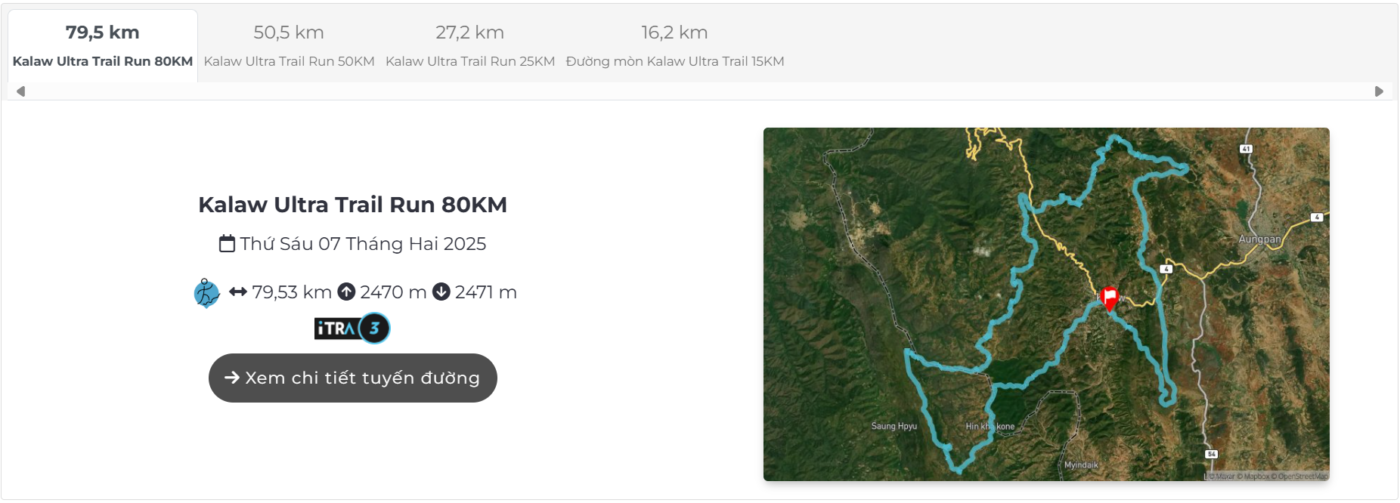
Task: Click the blue trail runner icon
Action: click(206, 293)
